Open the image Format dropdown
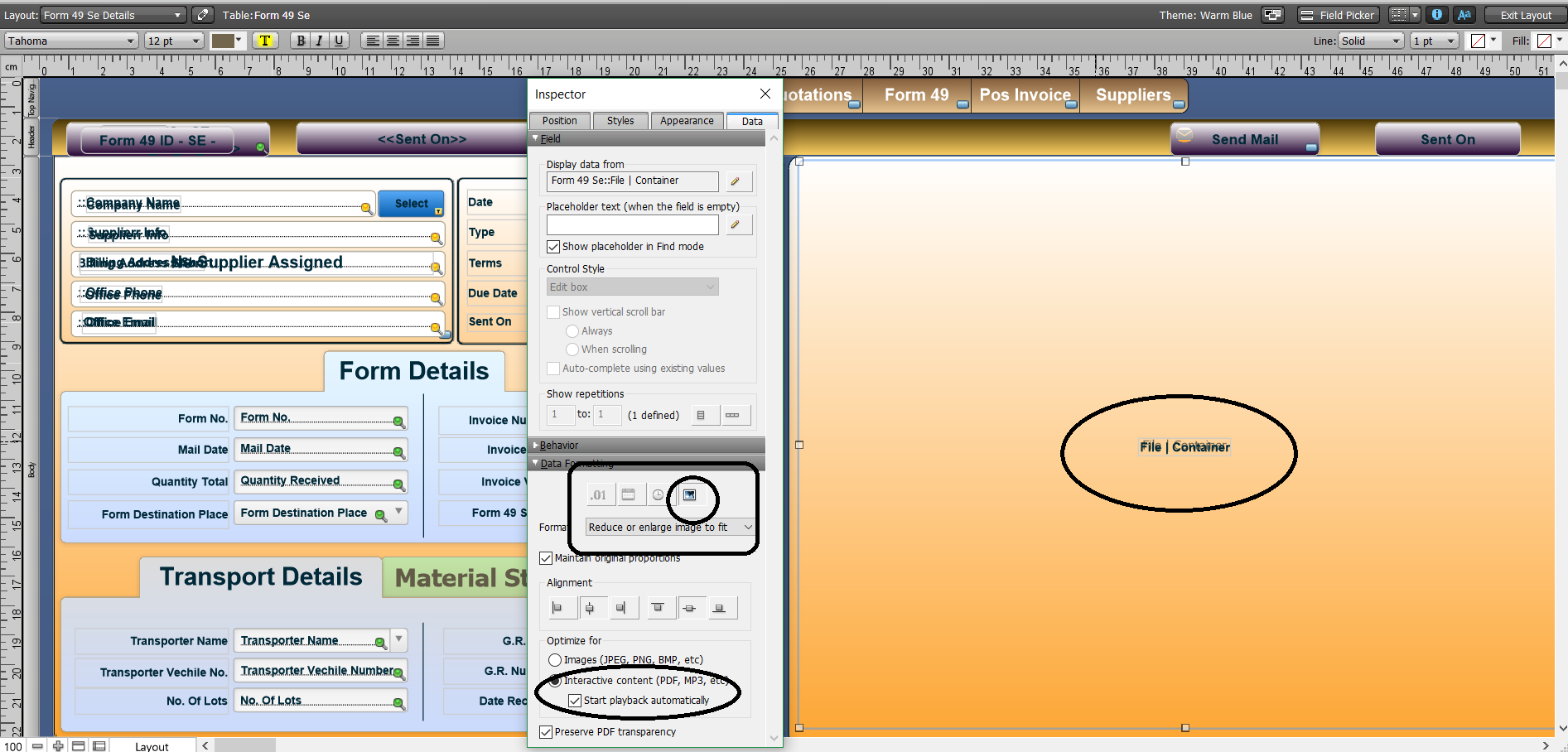1568x752 pixels. coord(670,528)
